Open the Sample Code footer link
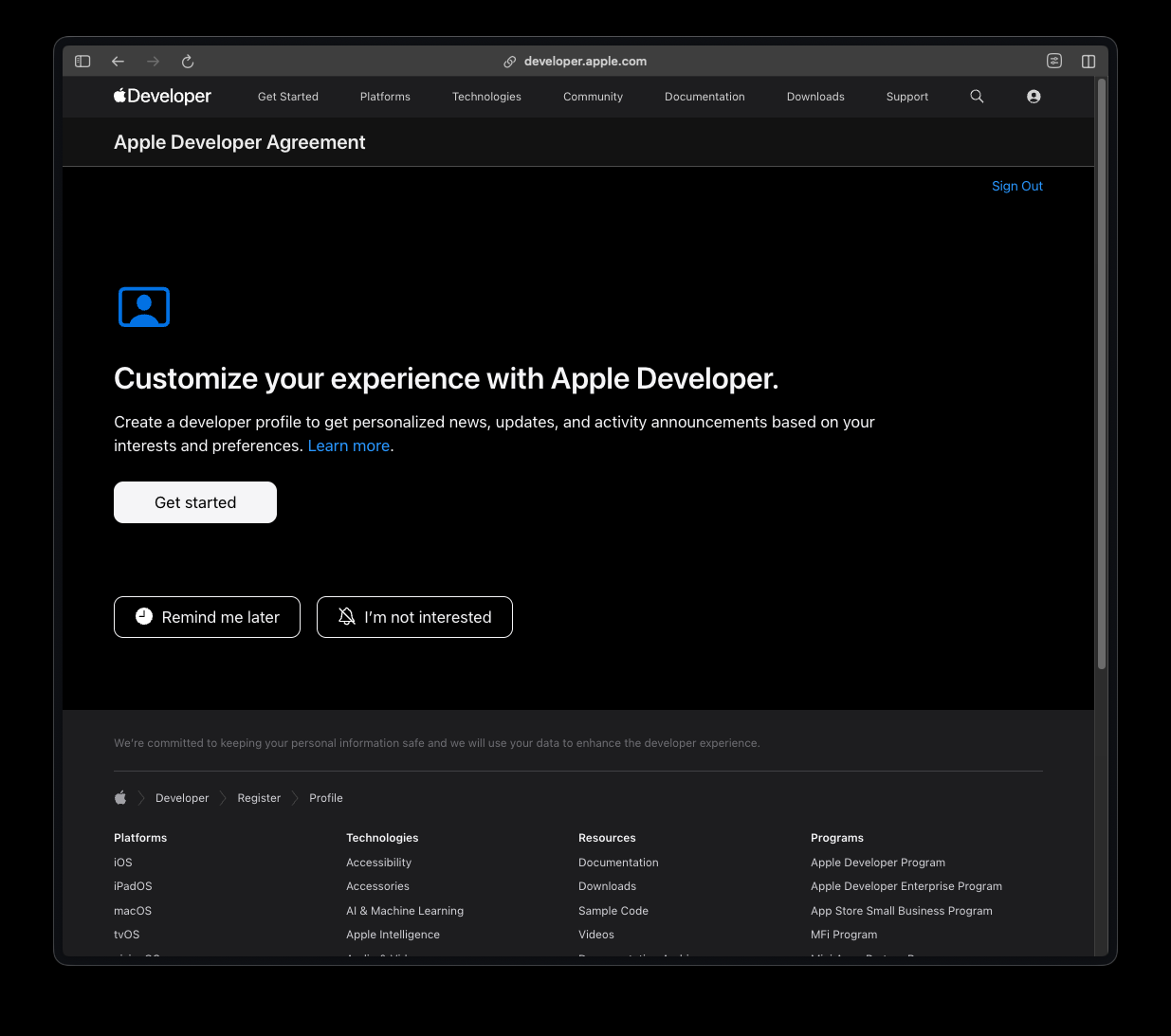This screenshot has height=1036, width=1171. (x=613, y=911)
